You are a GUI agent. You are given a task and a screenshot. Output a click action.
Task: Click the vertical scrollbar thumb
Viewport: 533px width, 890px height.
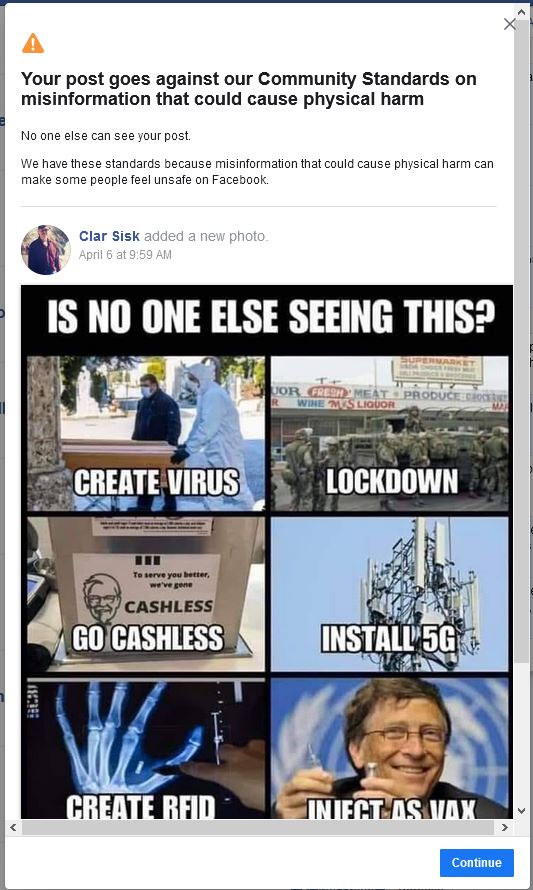click(x=522, y=341)
